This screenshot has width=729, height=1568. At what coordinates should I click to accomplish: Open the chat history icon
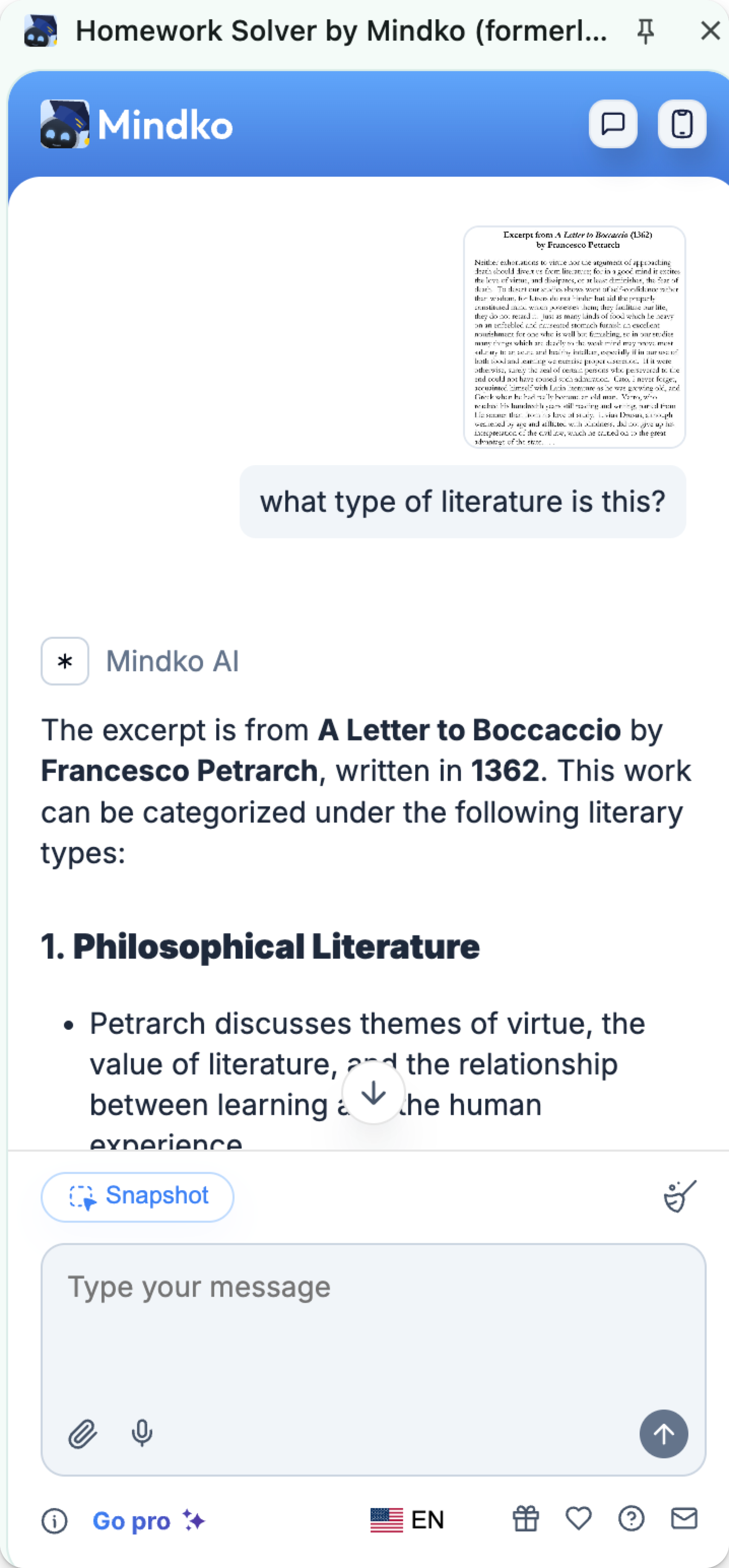(x=613, y=124)
